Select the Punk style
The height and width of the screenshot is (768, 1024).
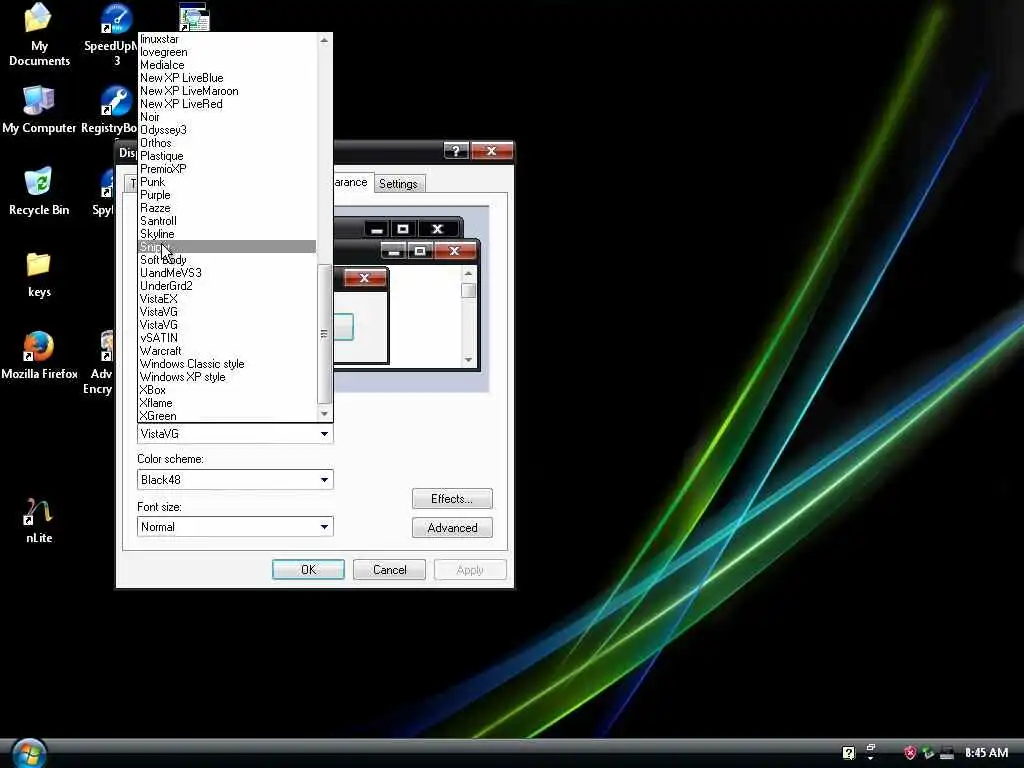pyautogui.click(x=227, y=182)
